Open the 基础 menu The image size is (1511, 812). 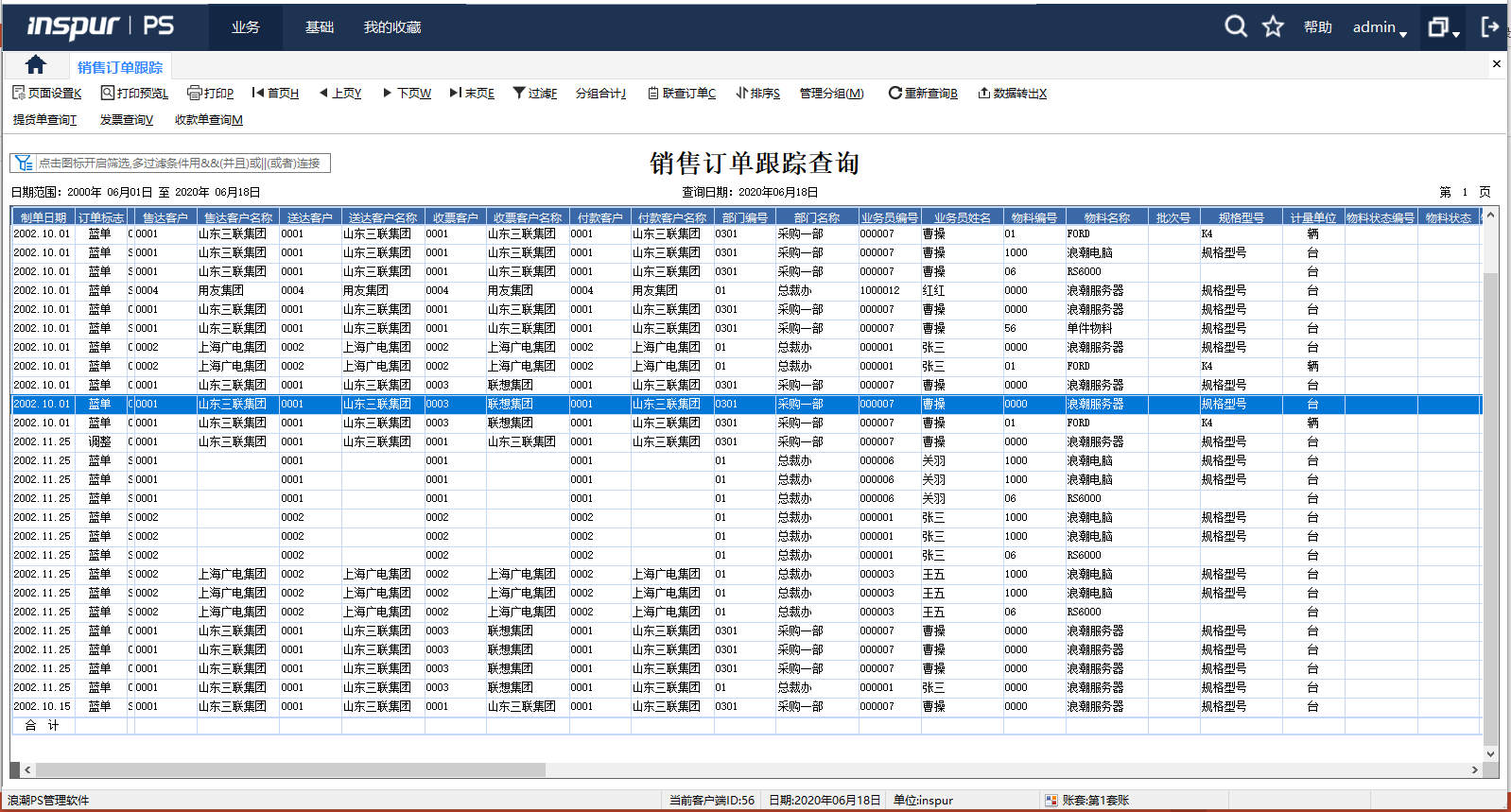click(x=319, y=27)
